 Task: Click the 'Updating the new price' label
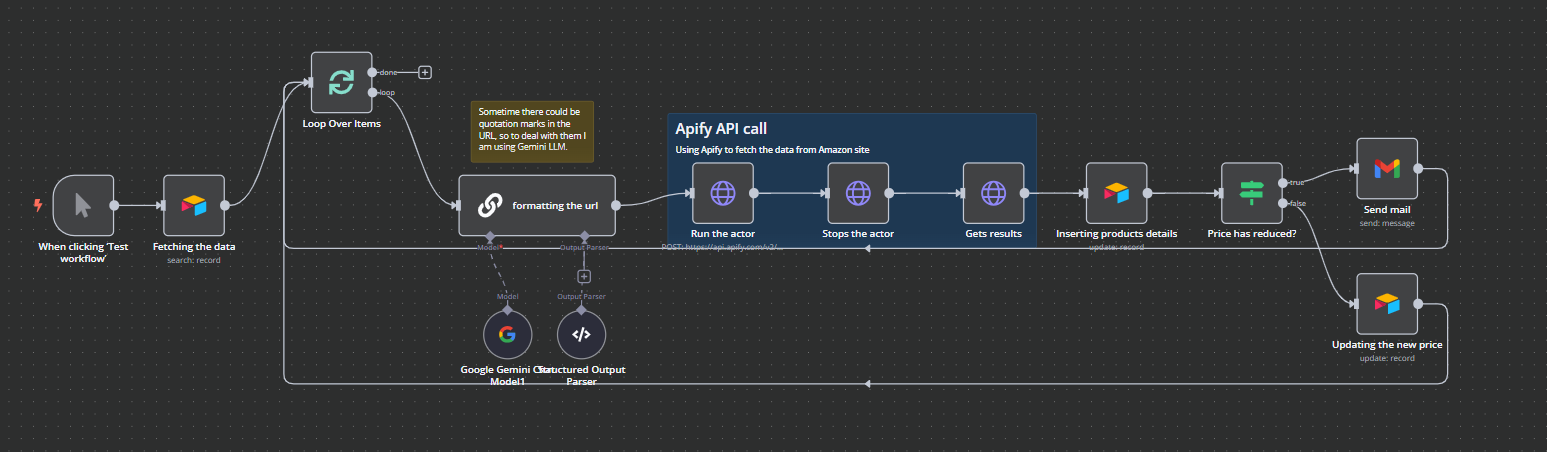[x=1387, y=345]
